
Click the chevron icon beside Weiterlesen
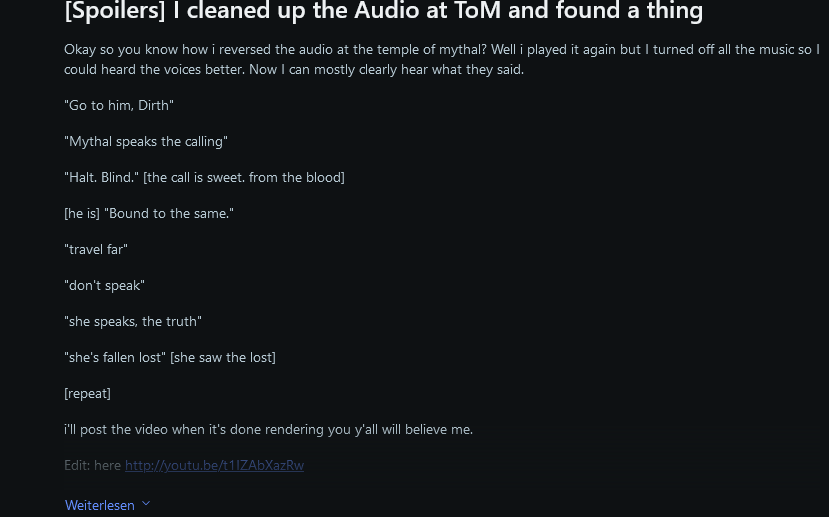[x=146, y=504]
